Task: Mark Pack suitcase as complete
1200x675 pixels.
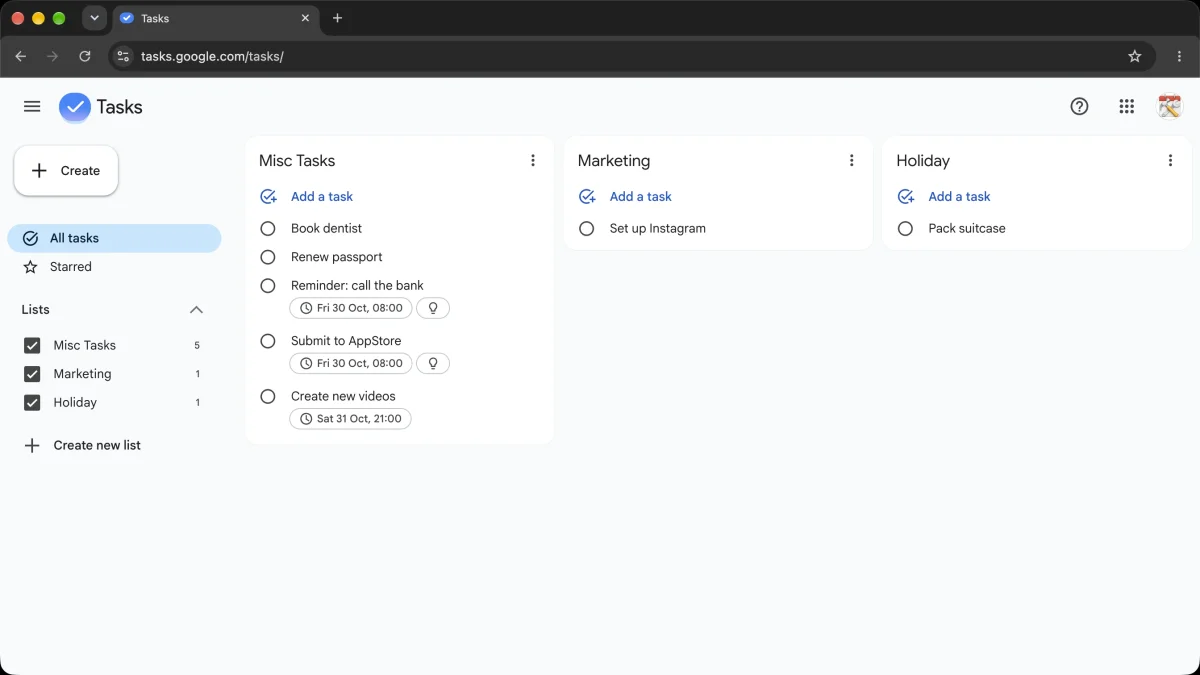Action: click(x=905, y=229)
